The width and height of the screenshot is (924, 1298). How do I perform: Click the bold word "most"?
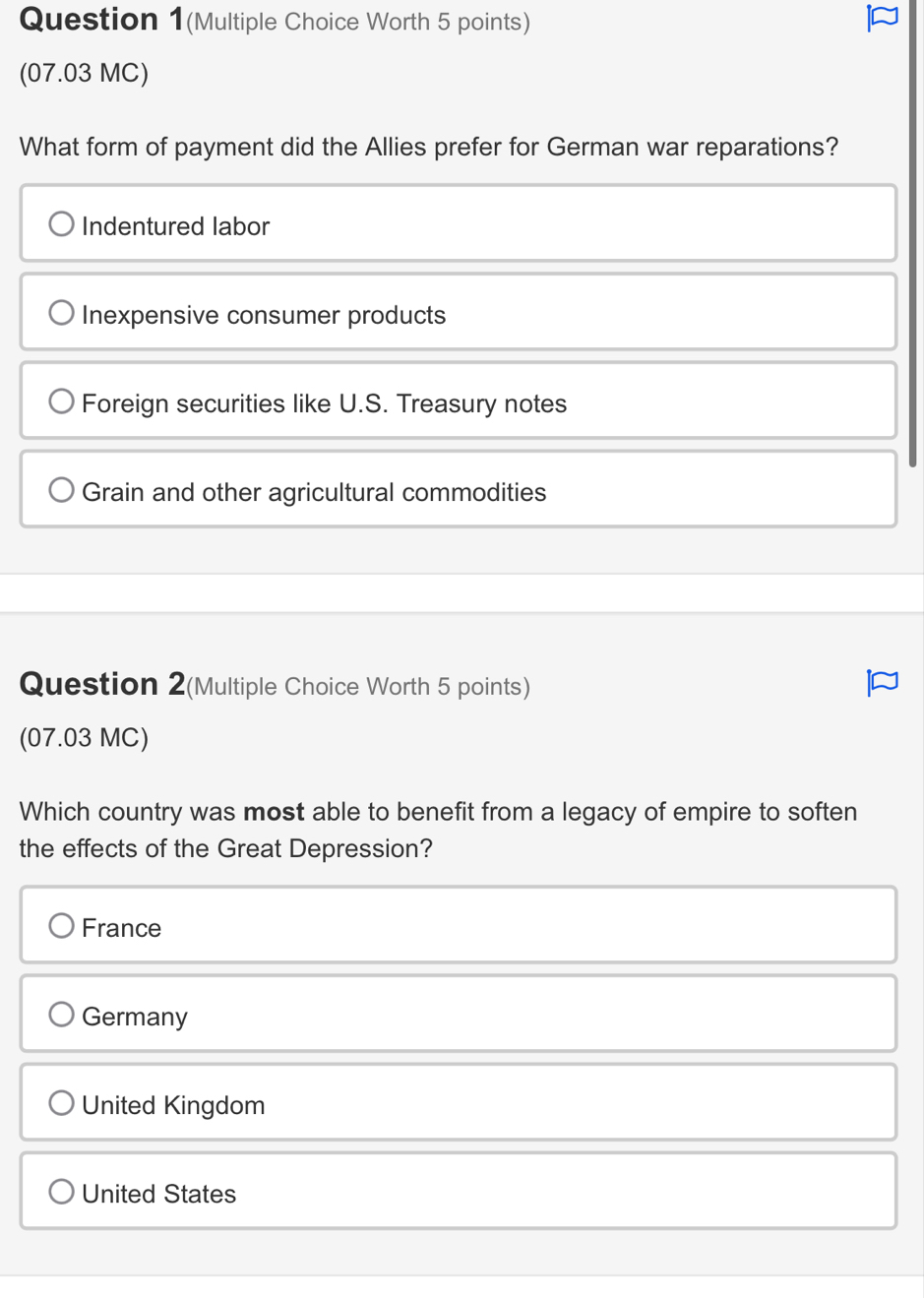274,812
